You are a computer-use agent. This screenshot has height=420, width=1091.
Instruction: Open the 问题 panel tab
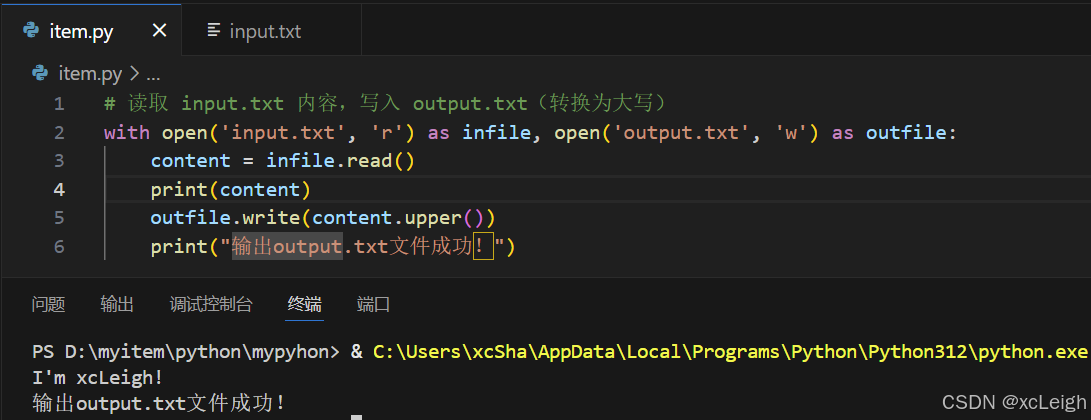(x=49, y=305)
